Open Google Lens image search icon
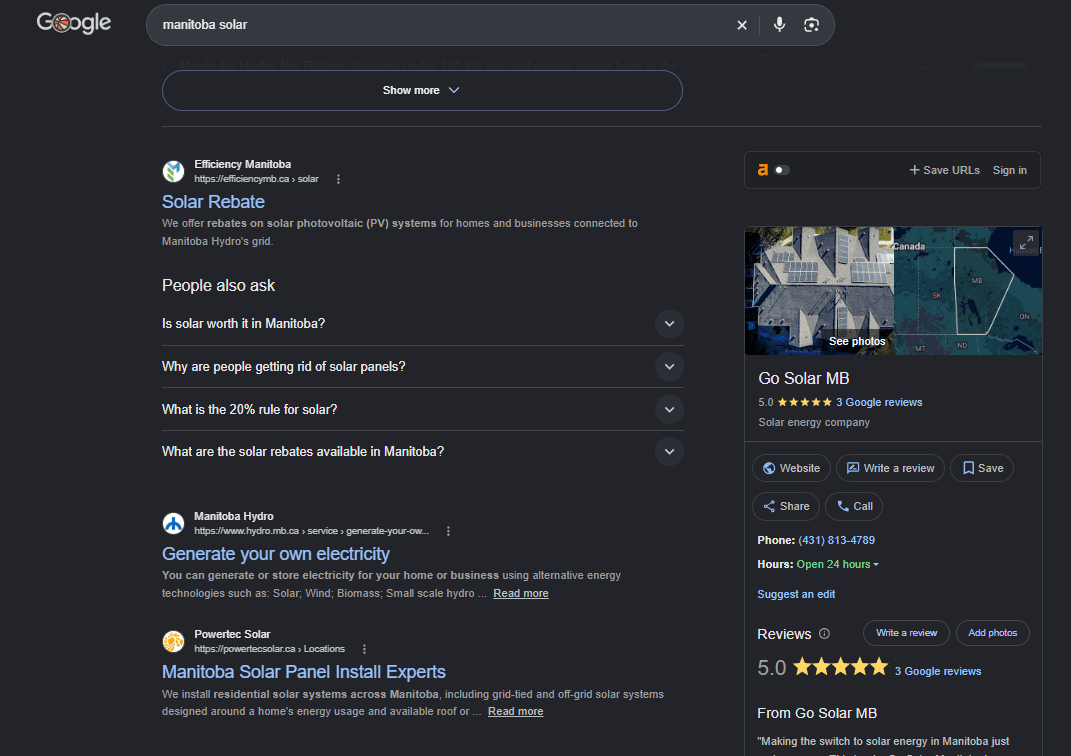Viewport: 1071px width, 756px height. pos(811,25)
